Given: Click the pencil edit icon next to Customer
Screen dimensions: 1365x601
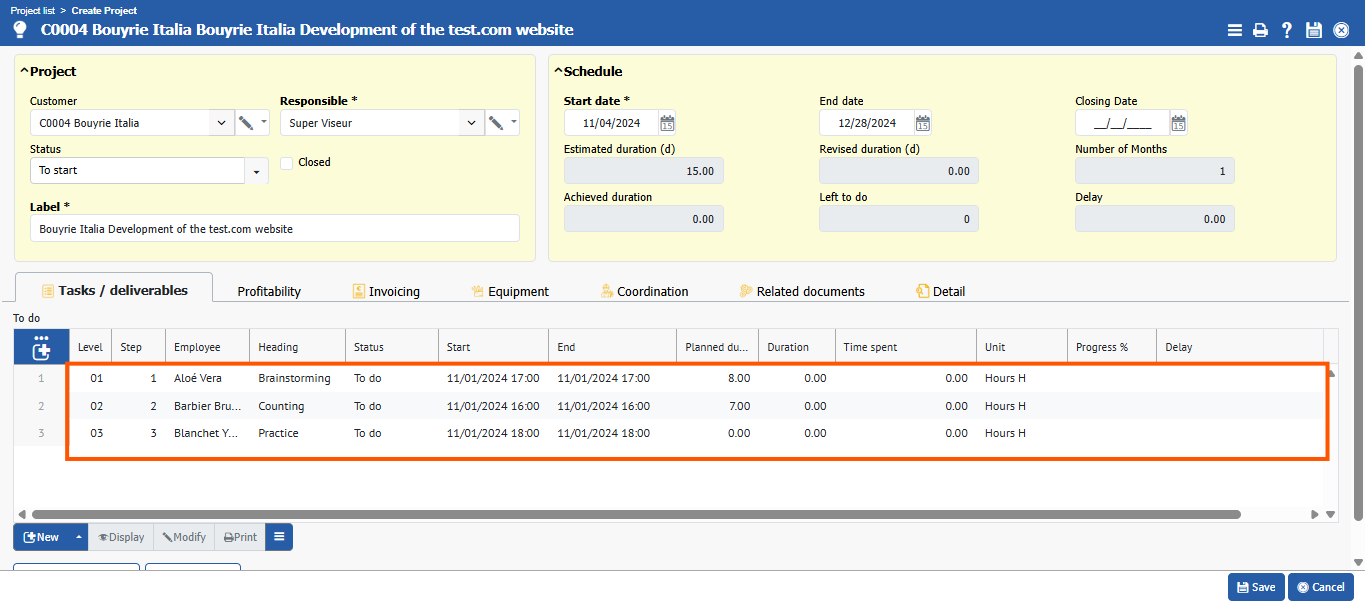Looking at the screenshot, I should tap(246, 123).
